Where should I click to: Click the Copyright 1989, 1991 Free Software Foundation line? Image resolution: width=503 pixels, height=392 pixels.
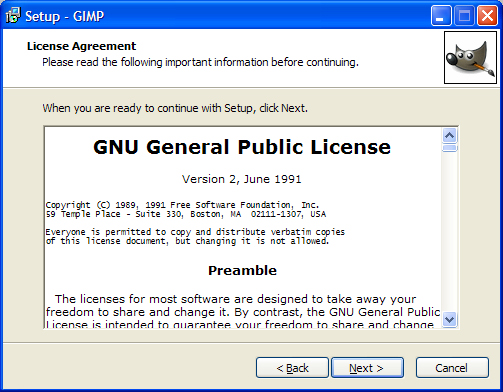tap(182, 205)
